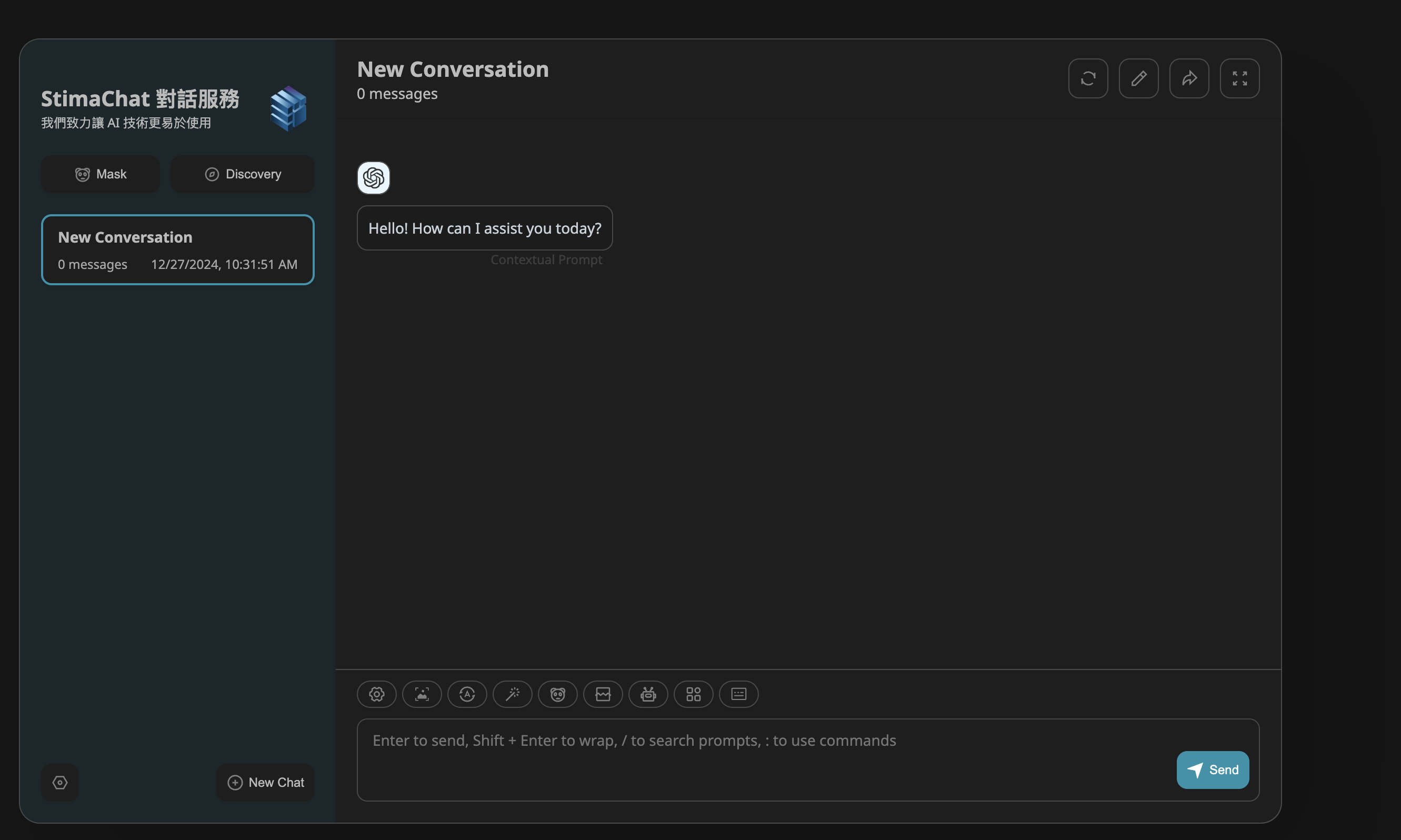The image size is (1401, 840).
Task: Click the panda mask icon in chat toolbar
Action: click(558, 694)
